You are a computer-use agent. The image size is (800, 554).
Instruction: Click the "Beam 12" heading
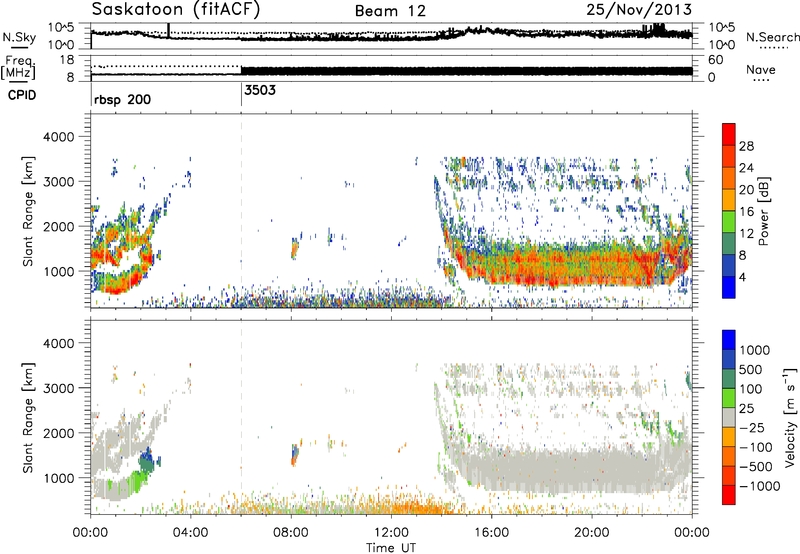point(390,11)
